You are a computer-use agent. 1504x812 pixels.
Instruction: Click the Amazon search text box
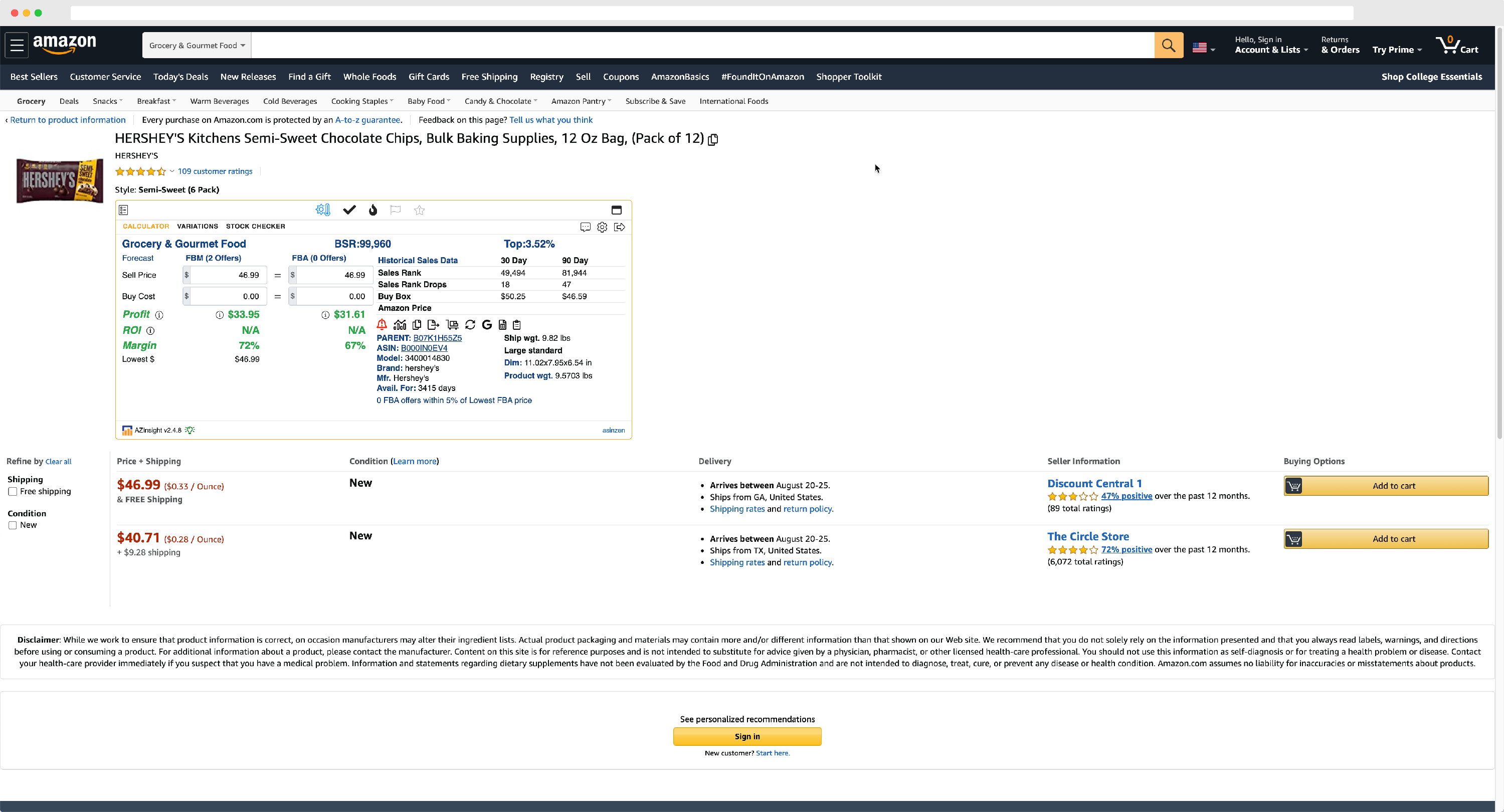(702, 45)
